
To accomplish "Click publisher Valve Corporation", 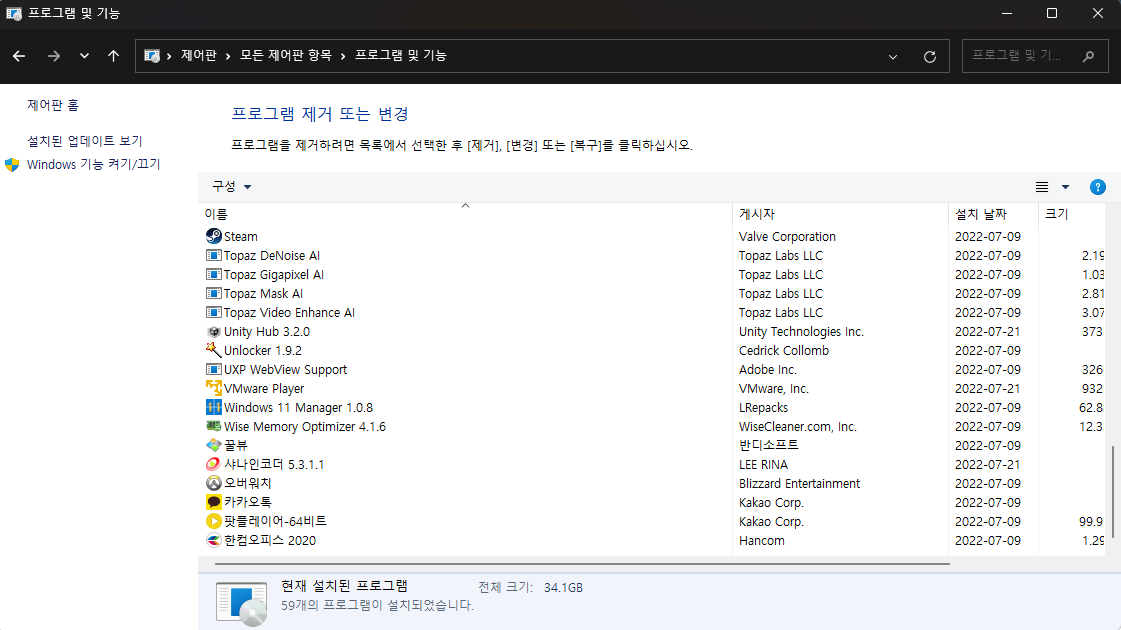I will [787, 236].
